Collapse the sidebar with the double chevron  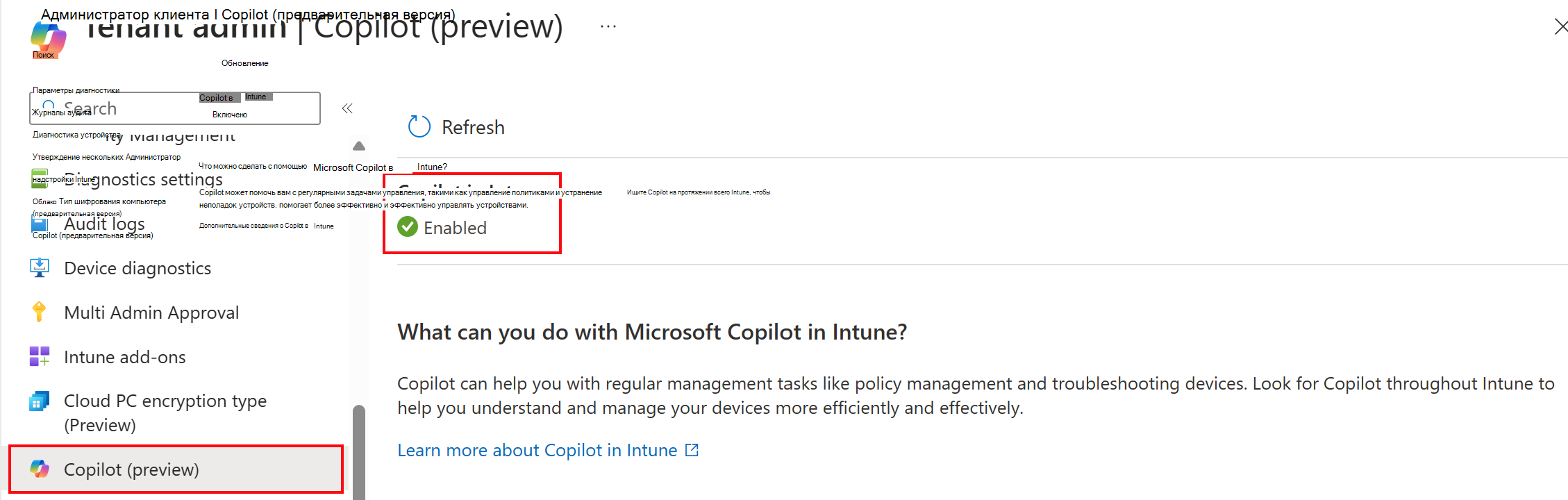pyautogui.click(x=347, y=108)
